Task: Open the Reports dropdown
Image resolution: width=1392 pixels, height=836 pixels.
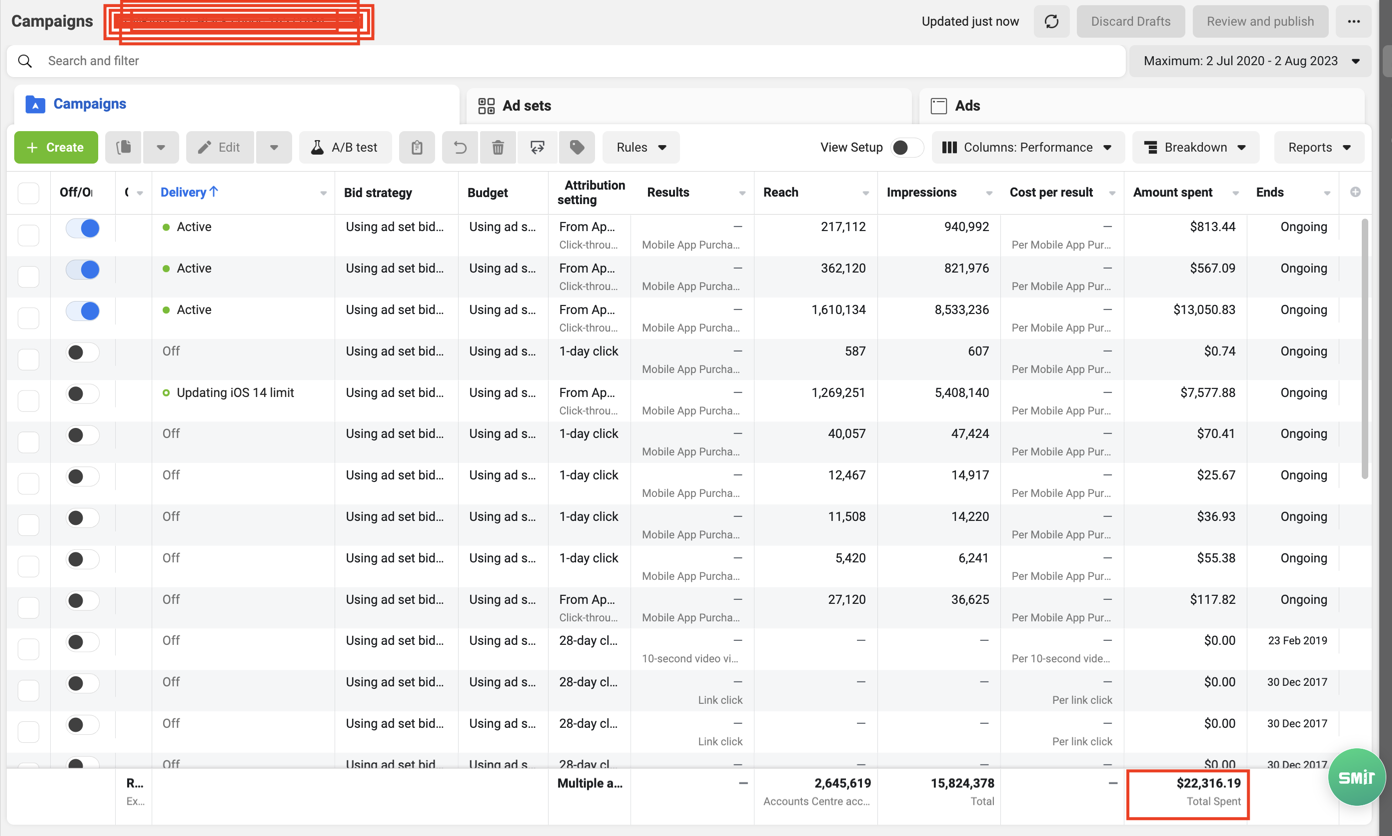Action: [1319, 147]
